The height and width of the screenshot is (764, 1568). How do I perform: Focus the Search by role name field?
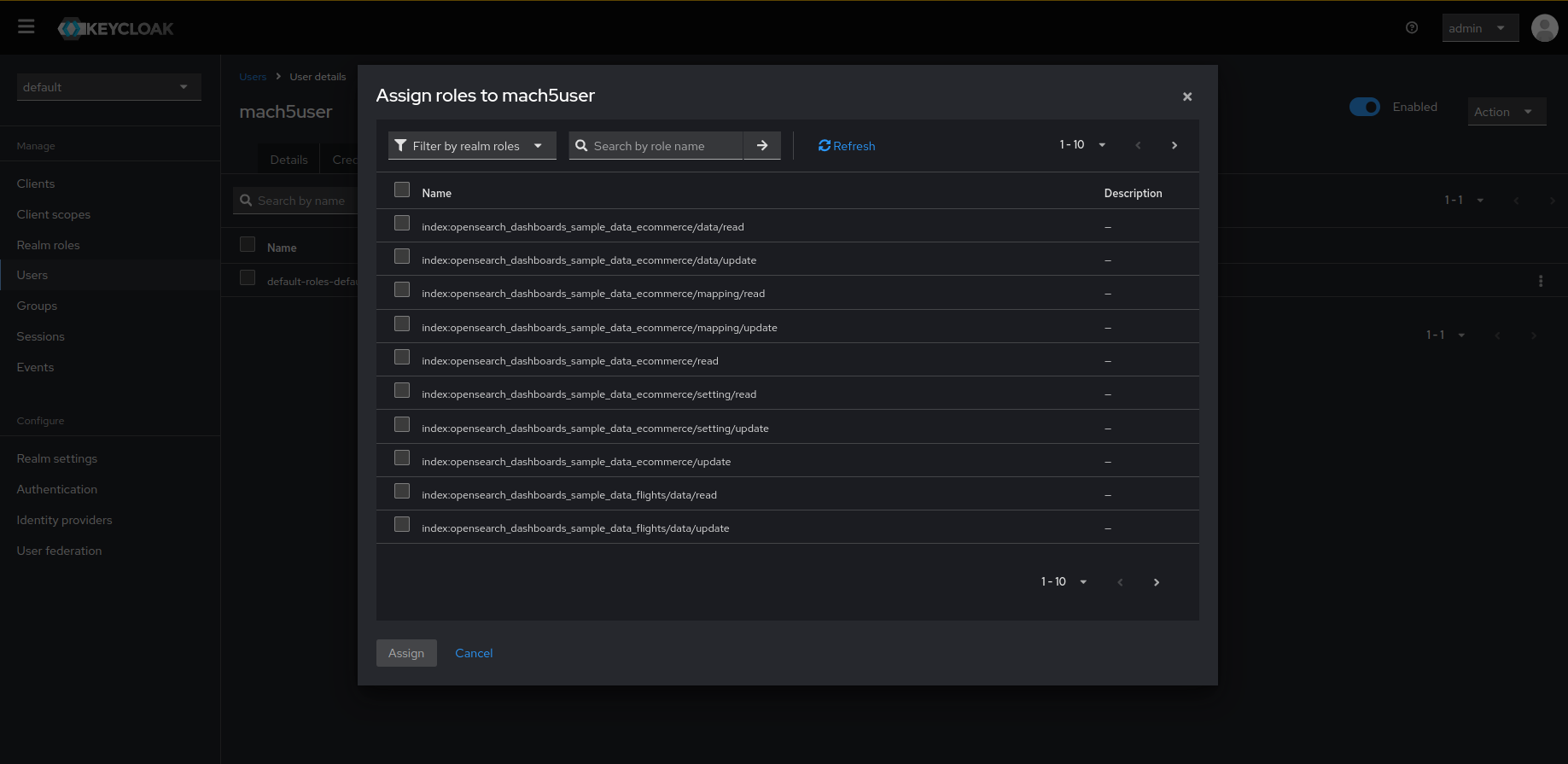coord(656,146)
